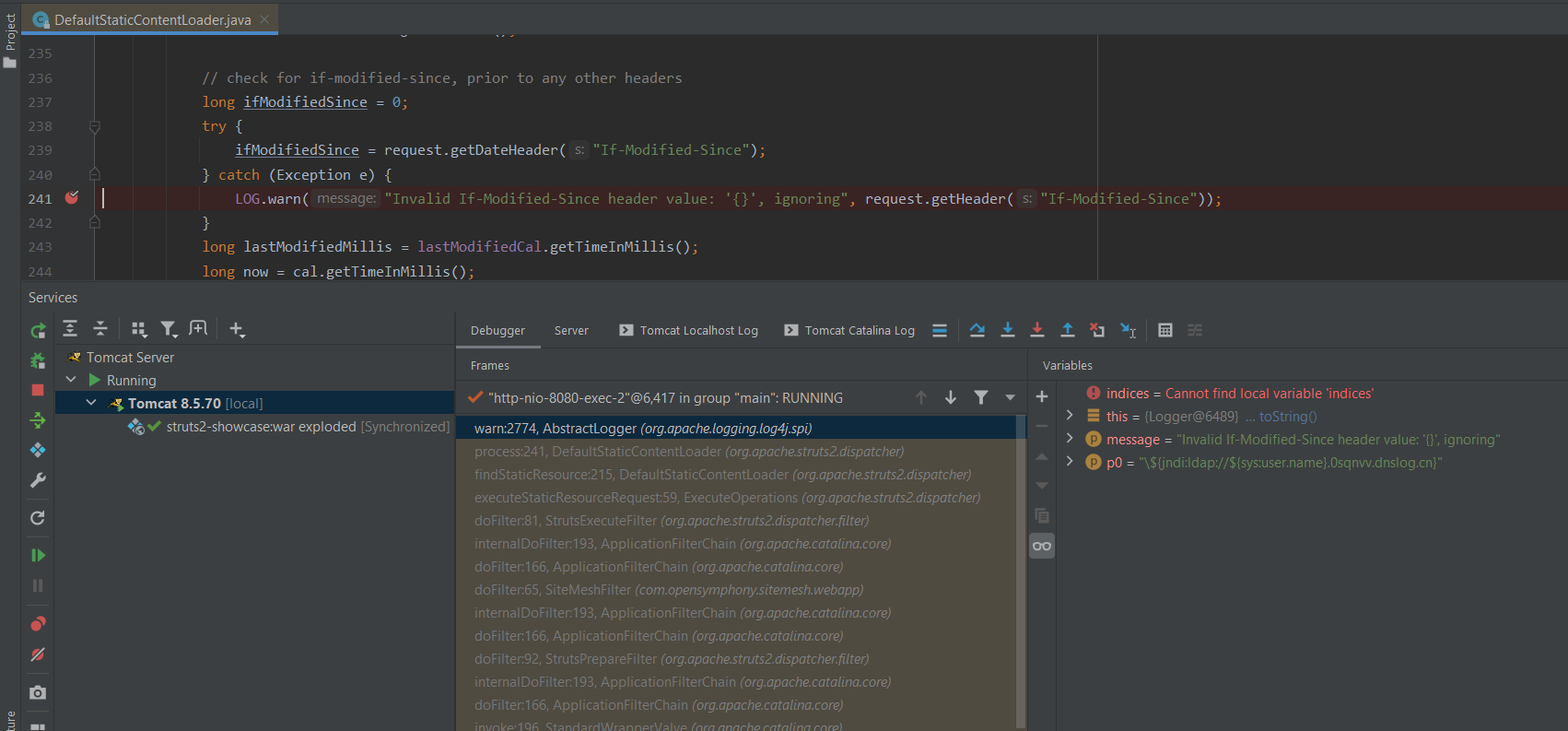Viewport: 1568px width, 731px height.
Task: Open Evaluate Expression calculator icon
Action: coord(1165,330)
